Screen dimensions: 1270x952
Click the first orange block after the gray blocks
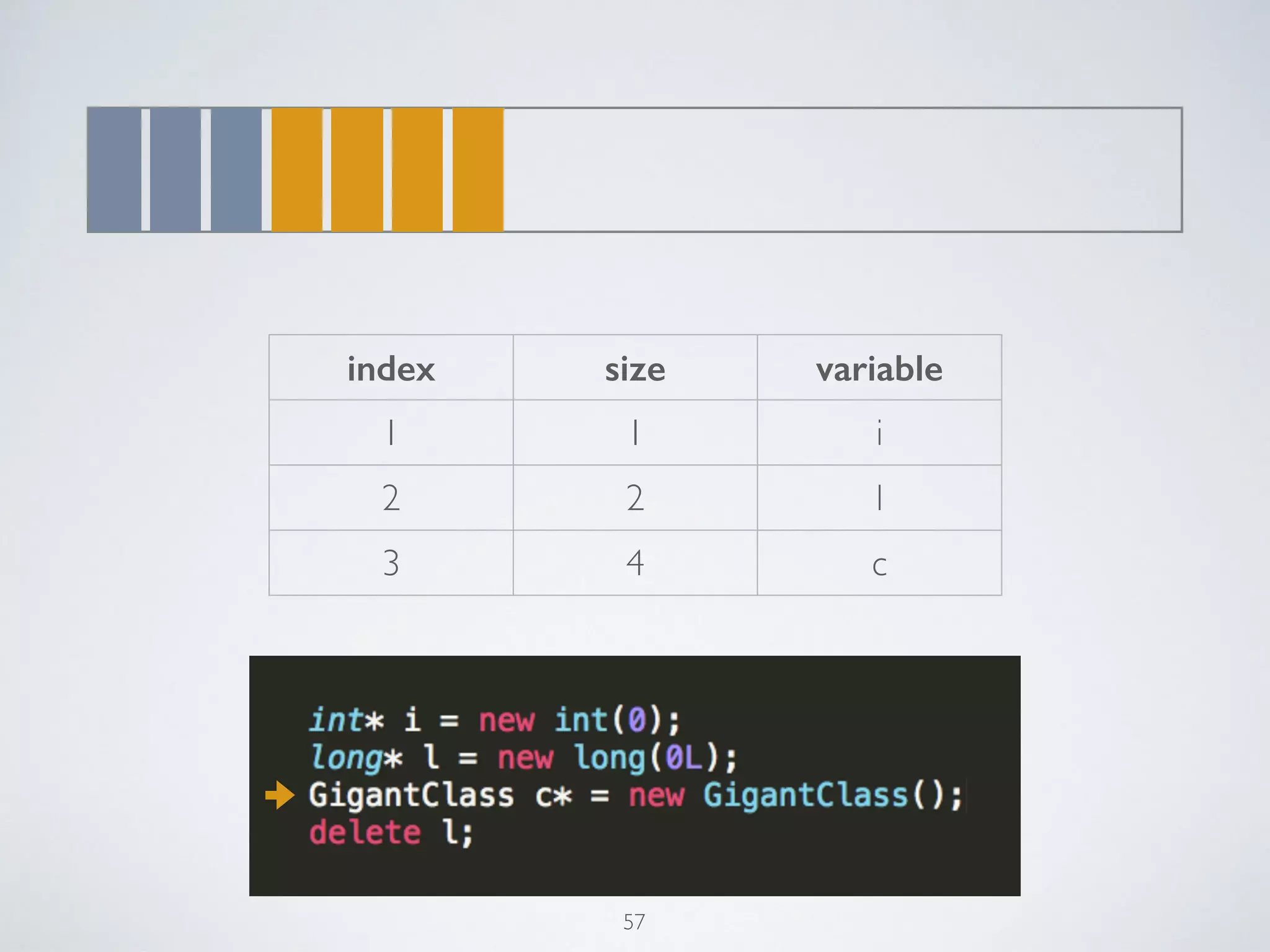(x=297, y=170)
